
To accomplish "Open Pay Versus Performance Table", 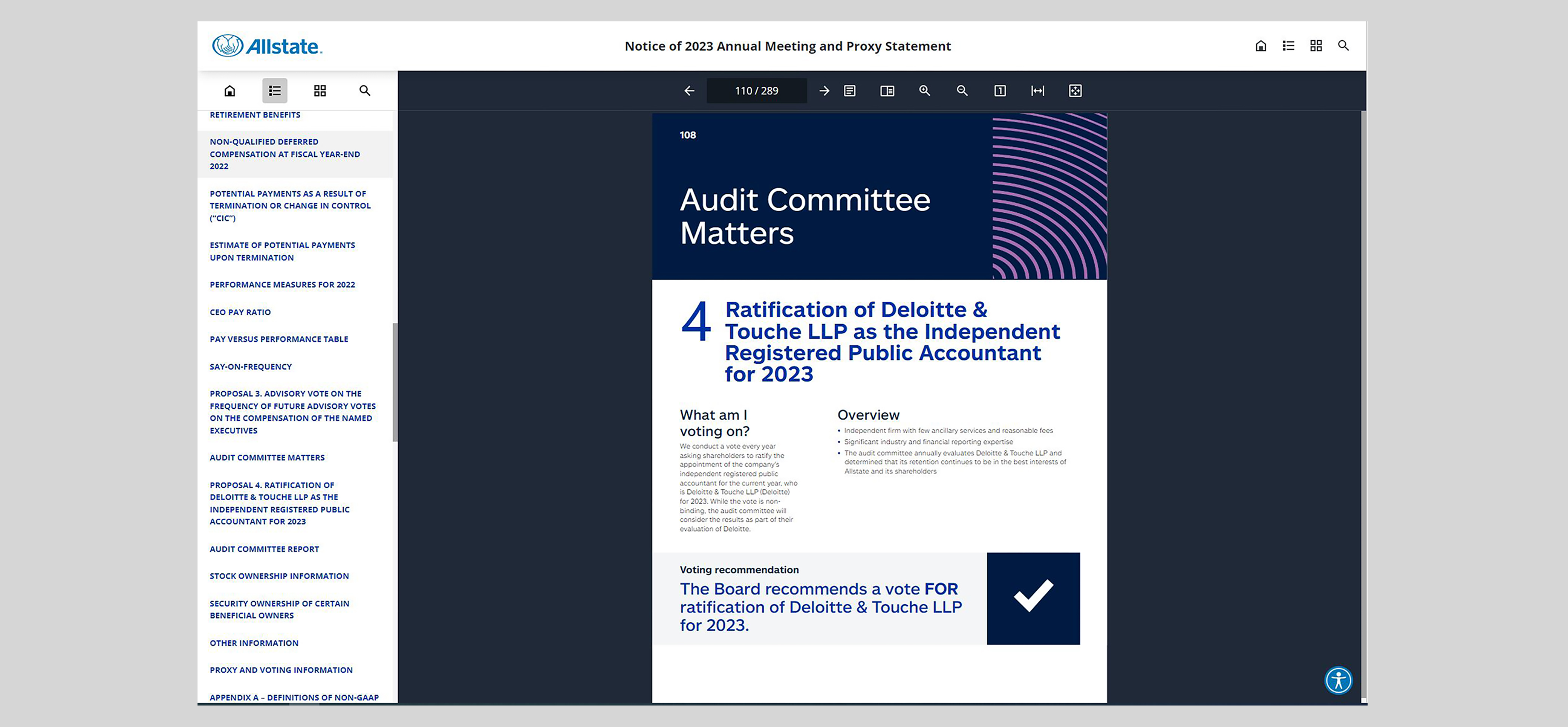I will pos(279,339).
